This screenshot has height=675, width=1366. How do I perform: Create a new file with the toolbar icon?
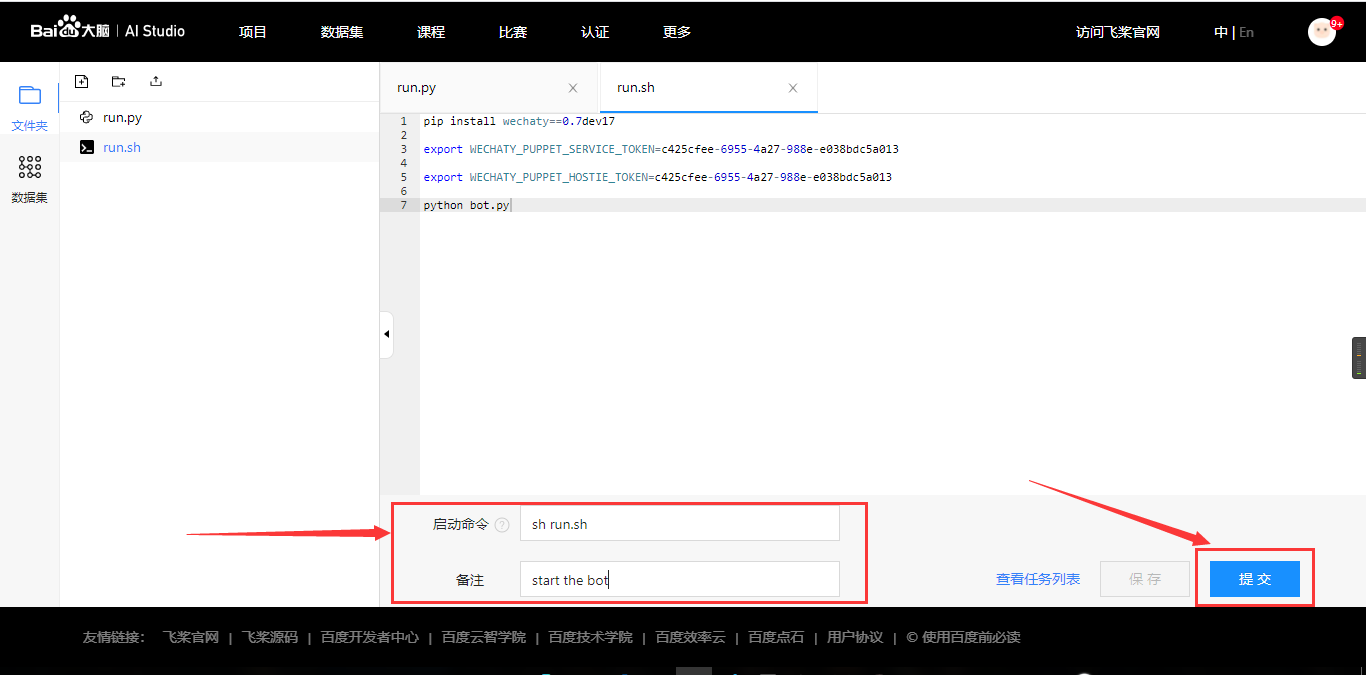[82, 82]
